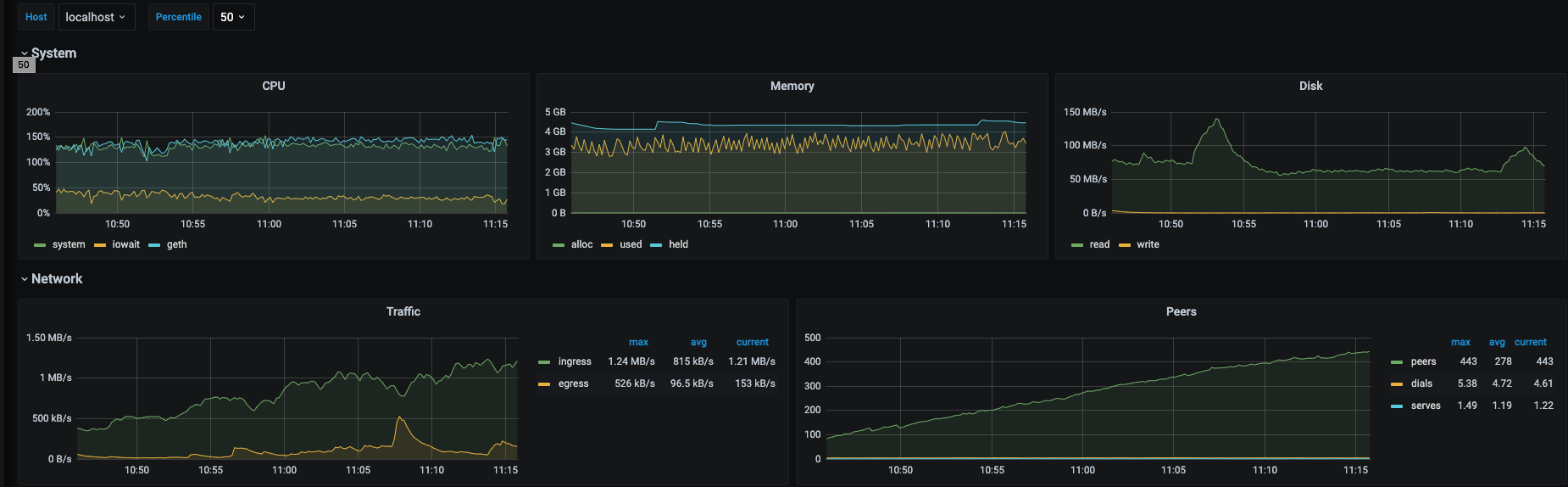Click yellow color swatch beside write legend
Image resolution: width=1568 pixels, height=487 pixels.
[1125, 245]
